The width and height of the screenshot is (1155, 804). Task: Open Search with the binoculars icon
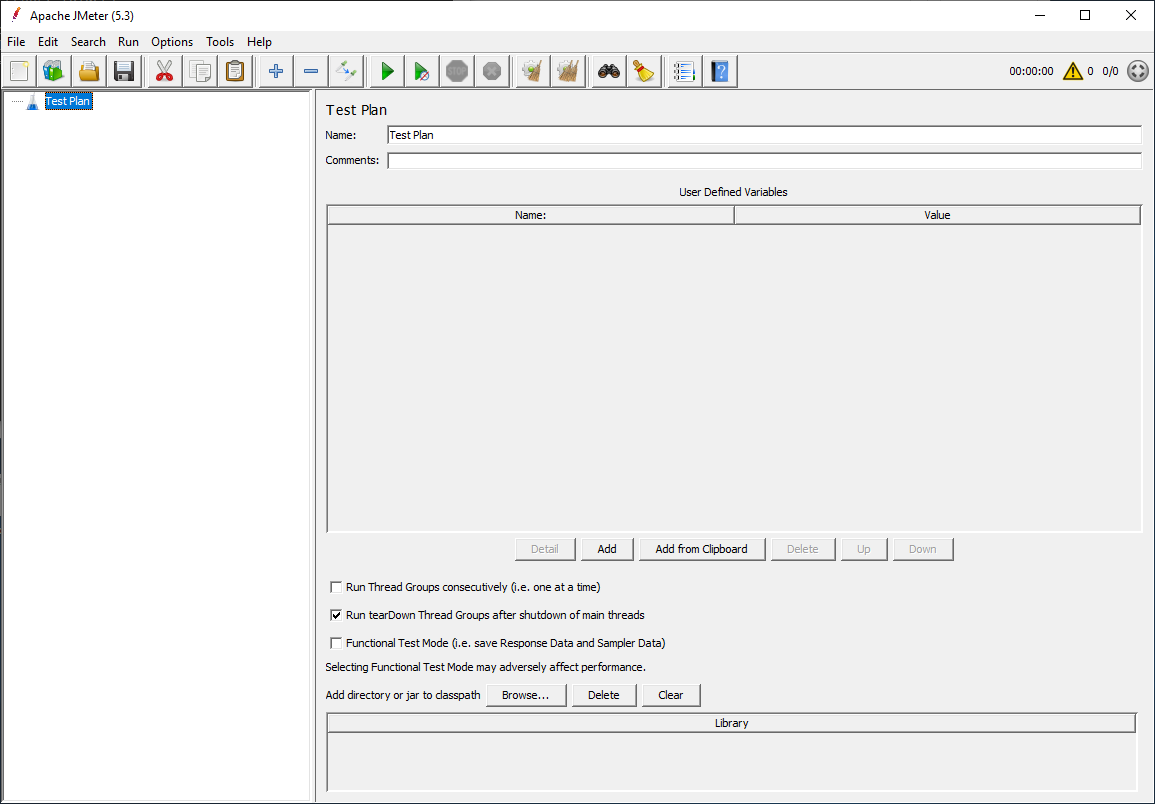(x=608, y=71)
